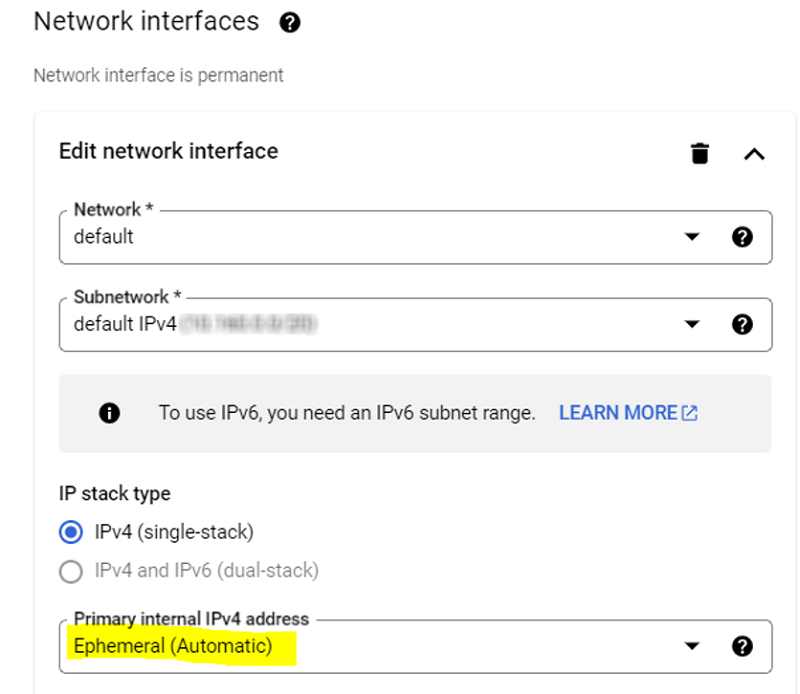This screenshot has height=694, width=800.
Task: Follow the LEARN MORE link
Action: [x=618, y=413]
